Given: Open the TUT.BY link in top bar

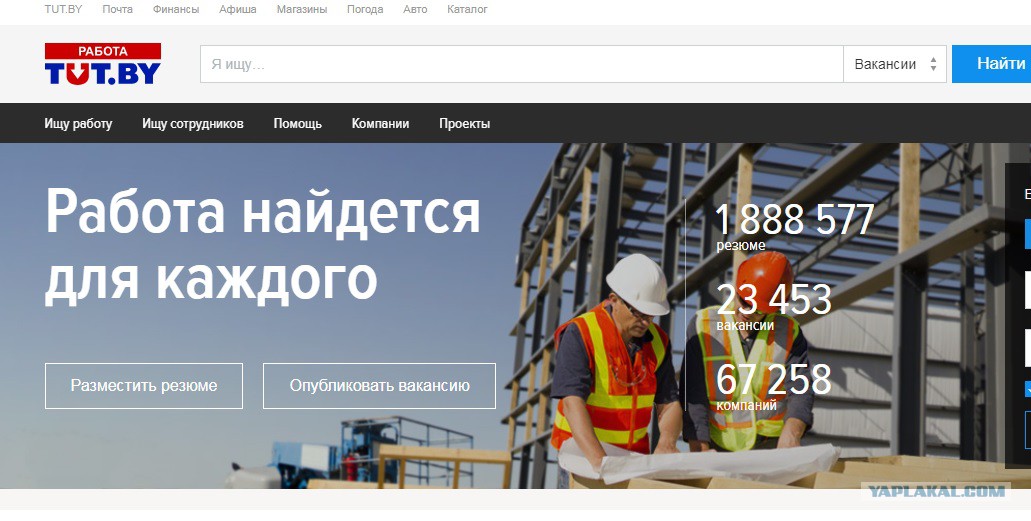Looking at the screenshot, I should pos(64,9).
